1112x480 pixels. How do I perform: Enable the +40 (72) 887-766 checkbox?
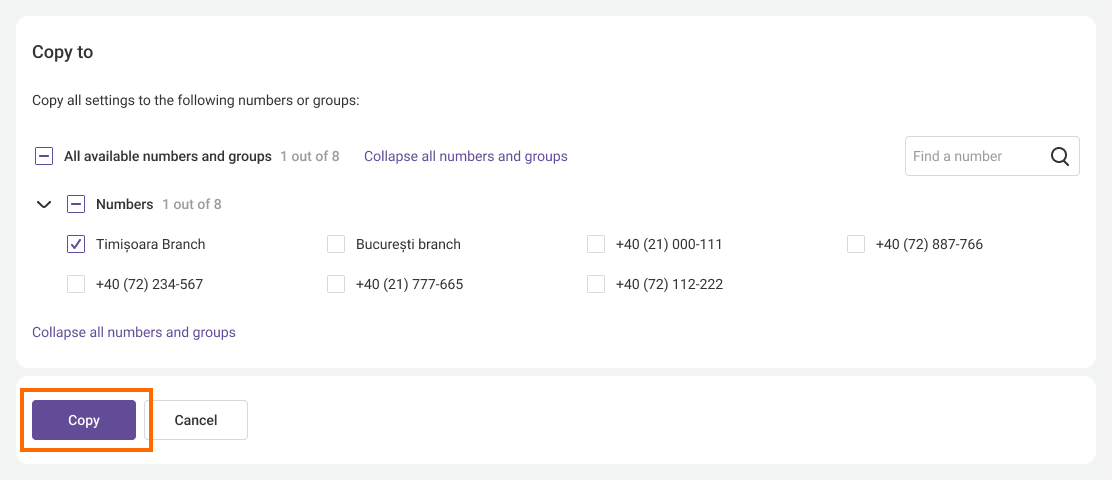point(856,244)
